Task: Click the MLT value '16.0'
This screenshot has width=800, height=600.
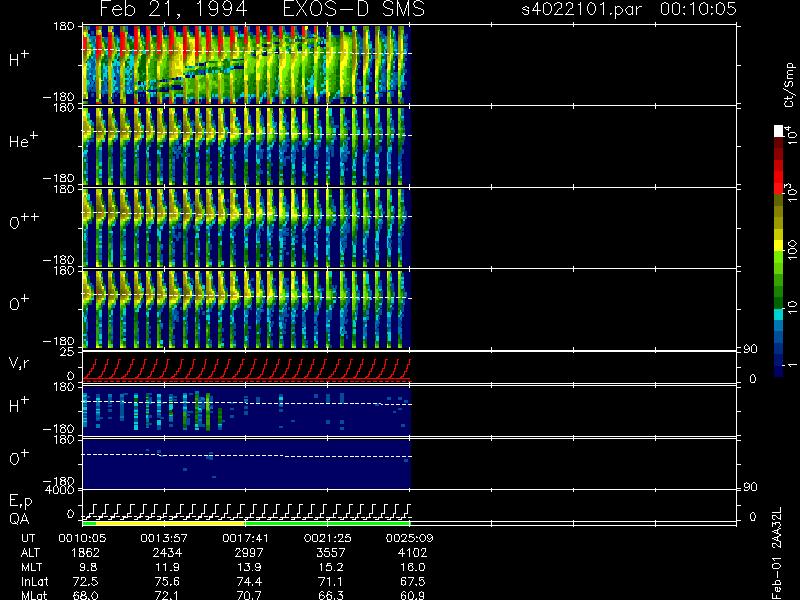Action: coord(412,567)
